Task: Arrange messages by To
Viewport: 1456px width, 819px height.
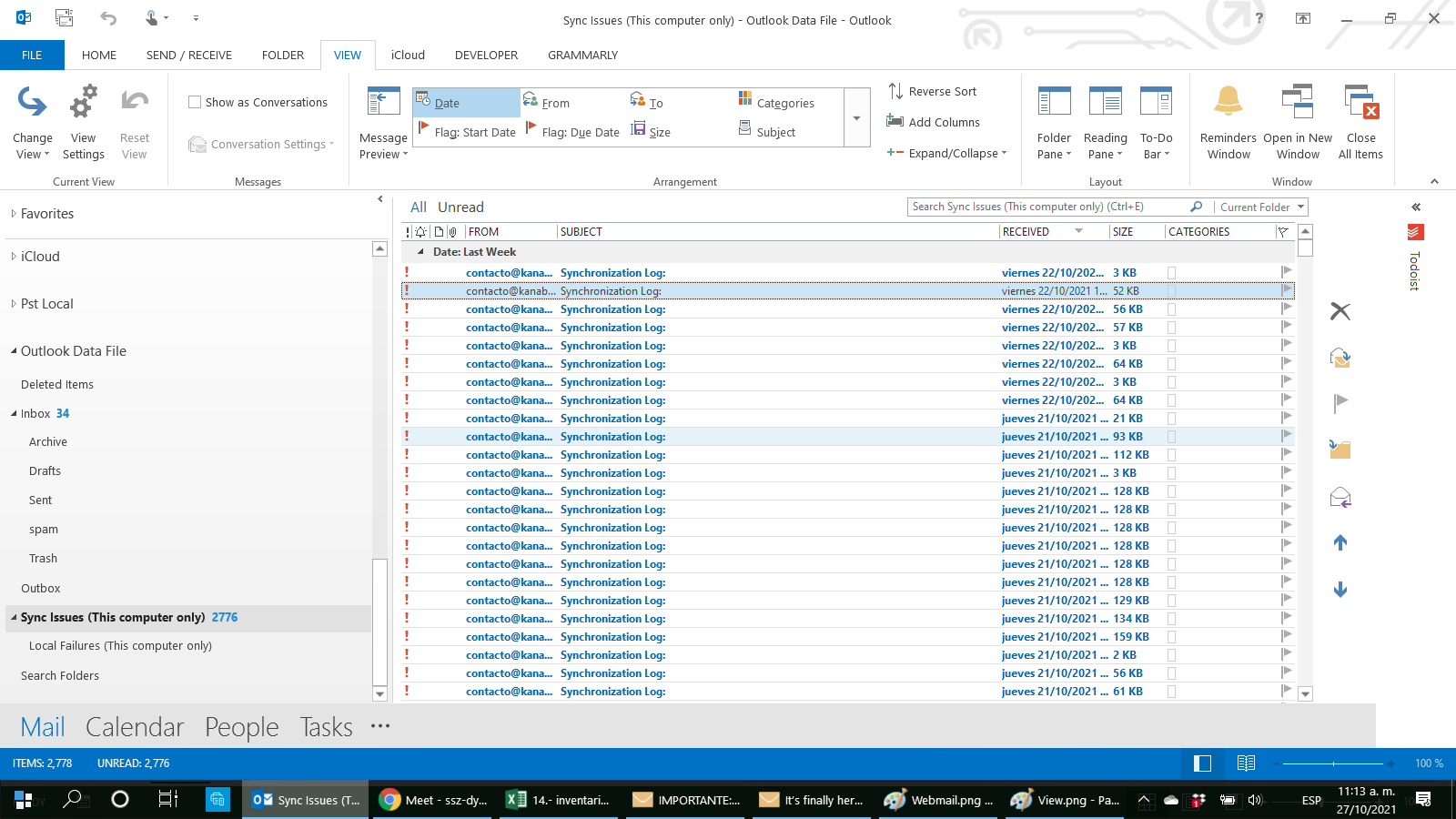Action: (x=647, y=103)
